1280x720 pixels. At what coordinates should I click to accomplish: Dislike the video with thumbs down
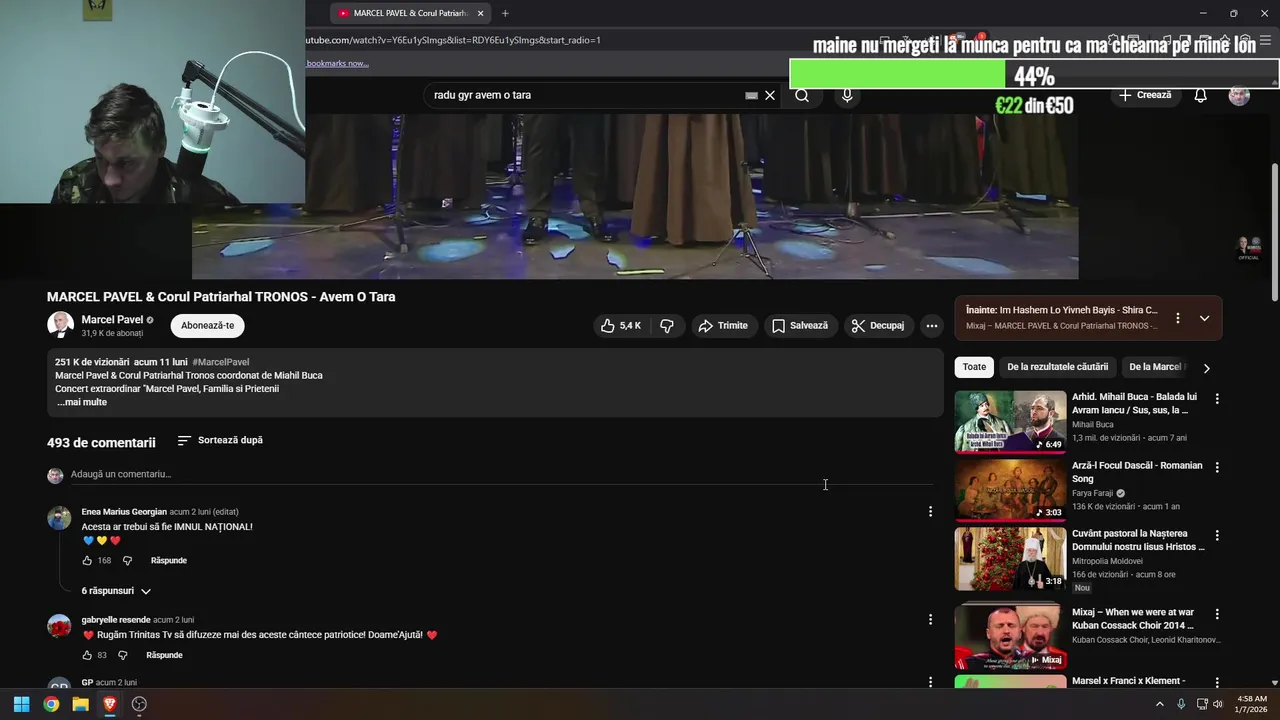(x=667, y=326)
